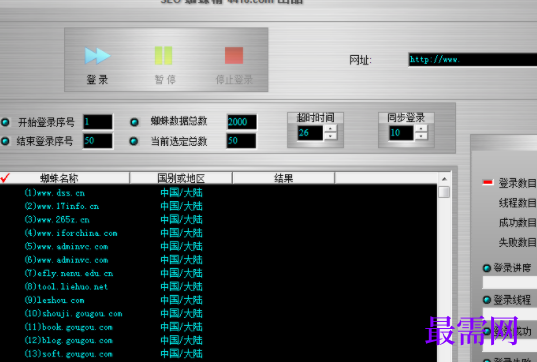
Task: Increase 超时时间 with up arrow
Action: click(x=330, y=129)
